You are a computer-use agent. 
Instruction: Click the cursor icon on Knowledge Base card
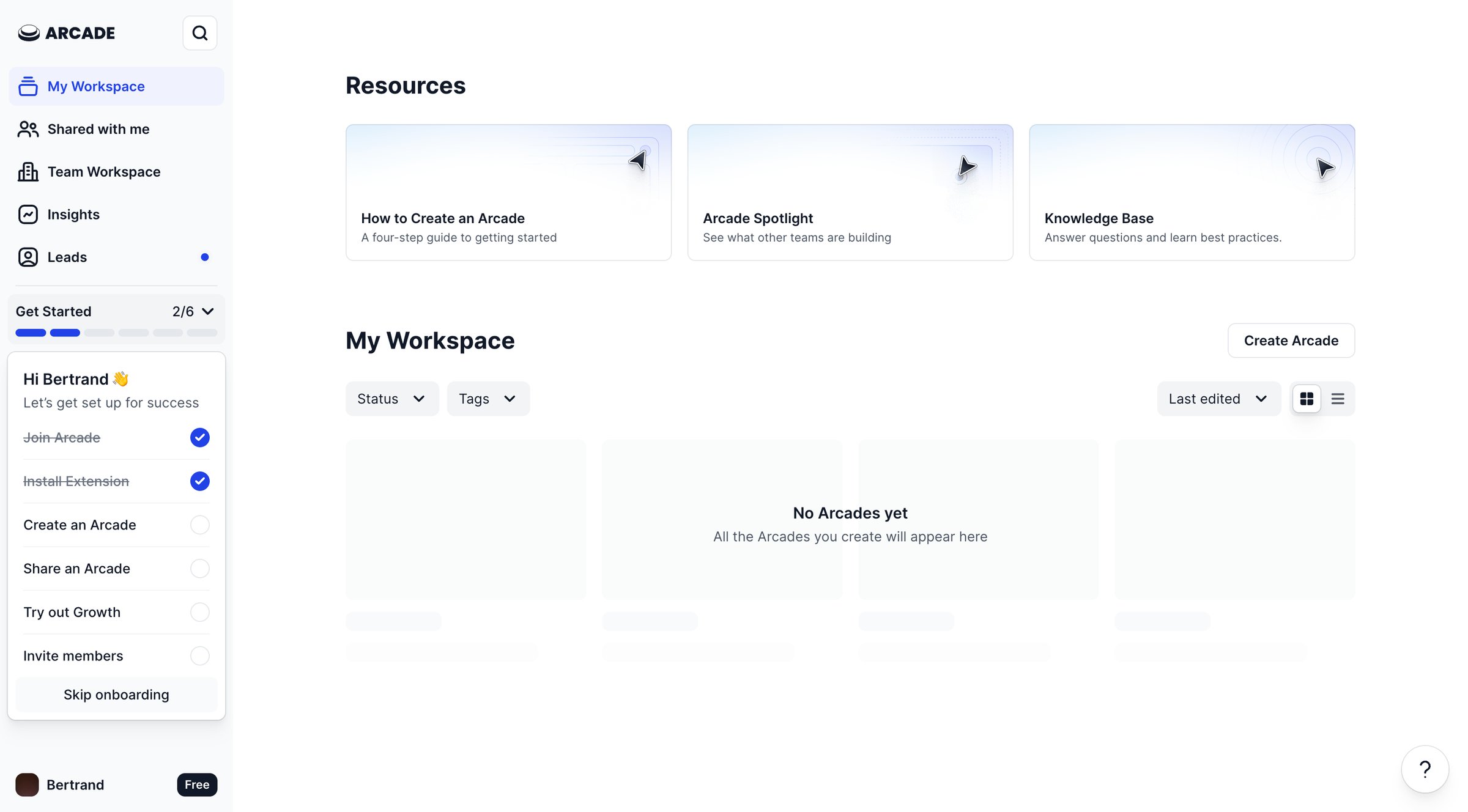[1325, 168]
